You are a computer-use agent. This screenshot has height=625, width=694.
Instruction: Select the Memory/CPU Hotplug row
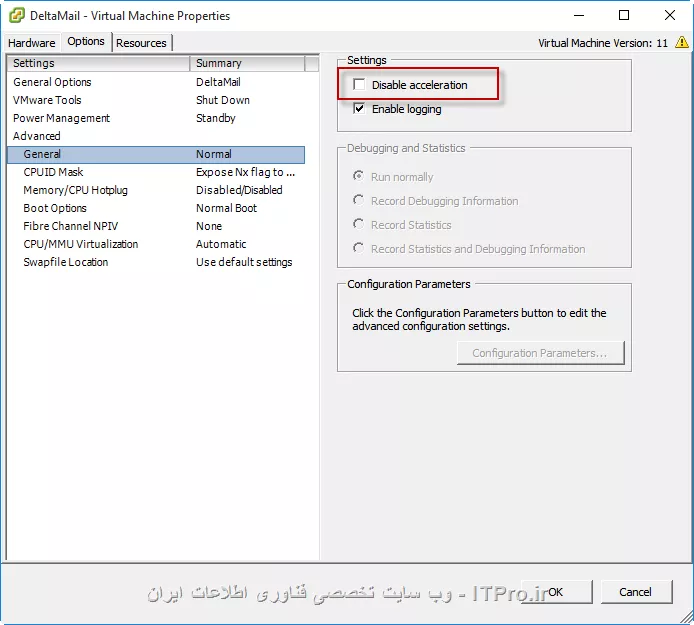pos(156,190)
